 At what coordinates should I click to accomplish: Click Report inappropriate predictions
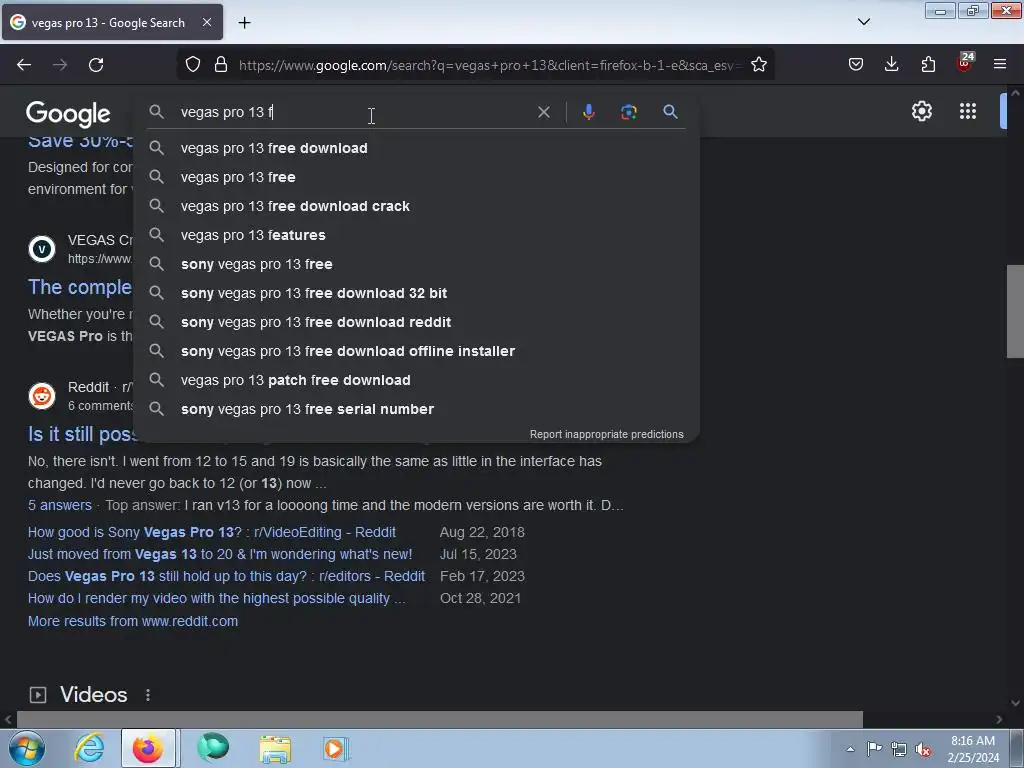pyautogui.click(x=606, y=434)
